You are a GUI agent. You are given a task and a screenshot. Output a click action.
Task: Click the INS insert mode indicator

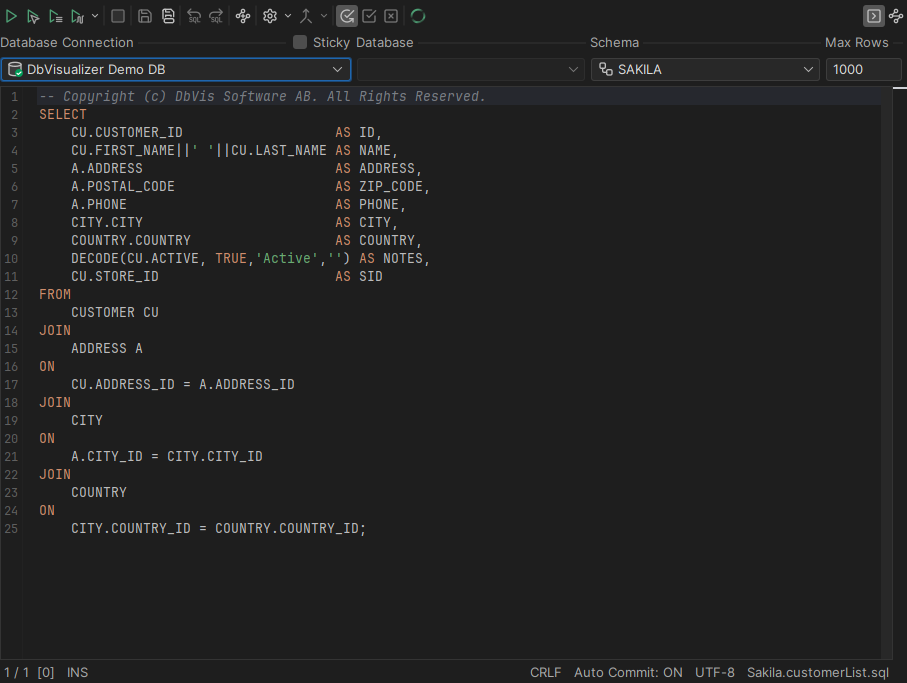click(x=78, y=673)
